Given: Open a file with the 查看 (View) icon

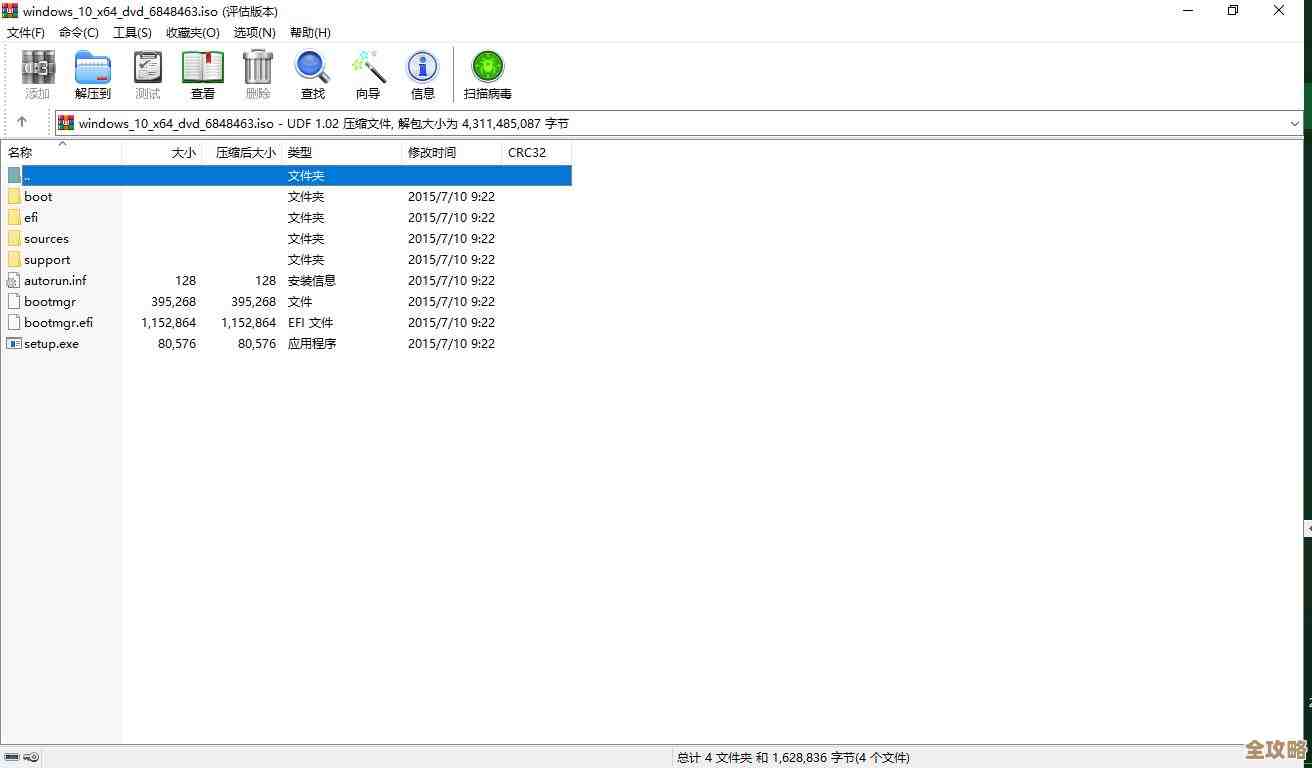Looking at the screenshot, I should pos(202,74).
